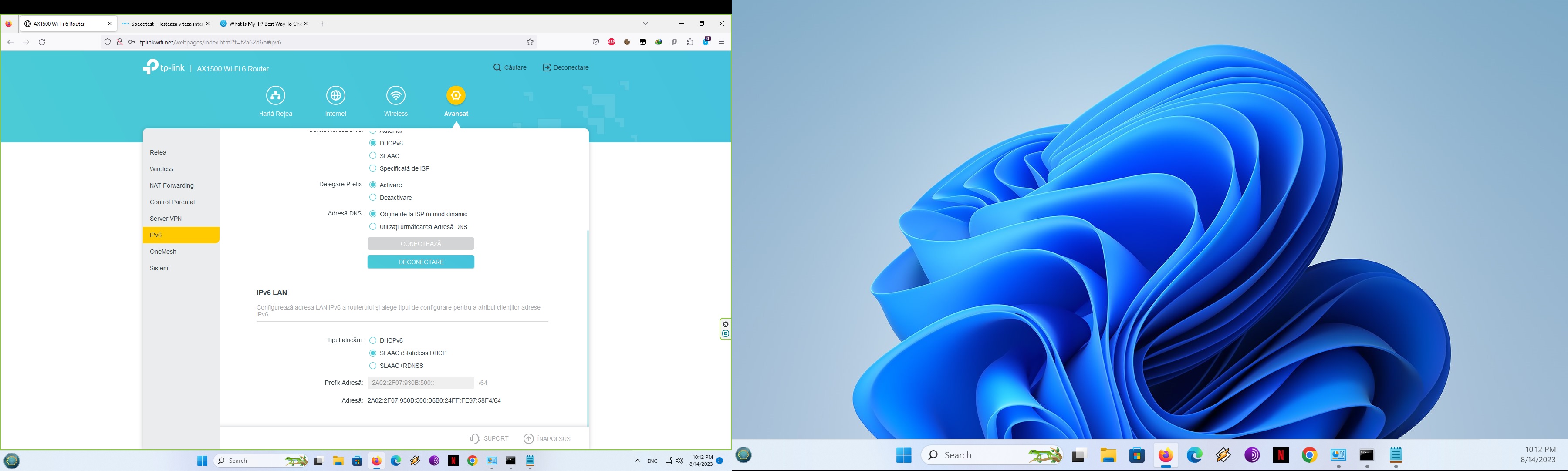Reload the router page
The height and width of the screenshot is (471, 1568).
coord(42,42)
